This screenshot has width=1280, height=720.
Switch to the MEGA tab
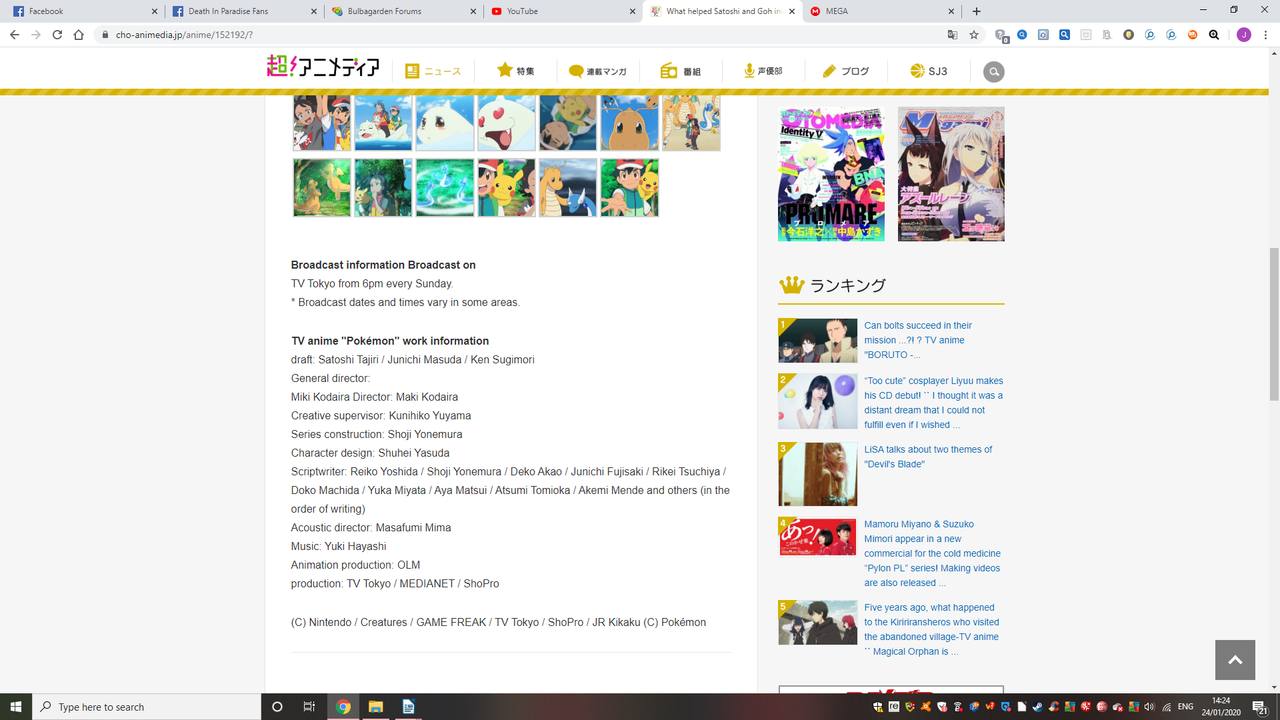coord(880,11)
